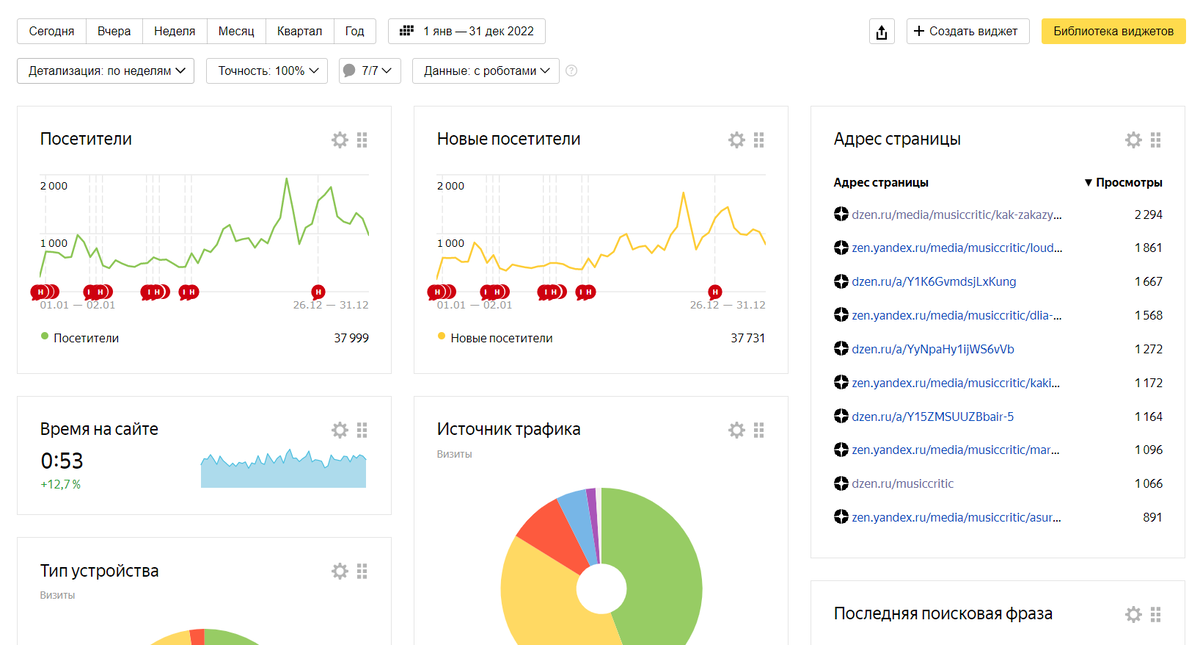The width and height of the screenshot is (1200, 645).
Task: Select Квартал period tab
Action: coord(300,31)
